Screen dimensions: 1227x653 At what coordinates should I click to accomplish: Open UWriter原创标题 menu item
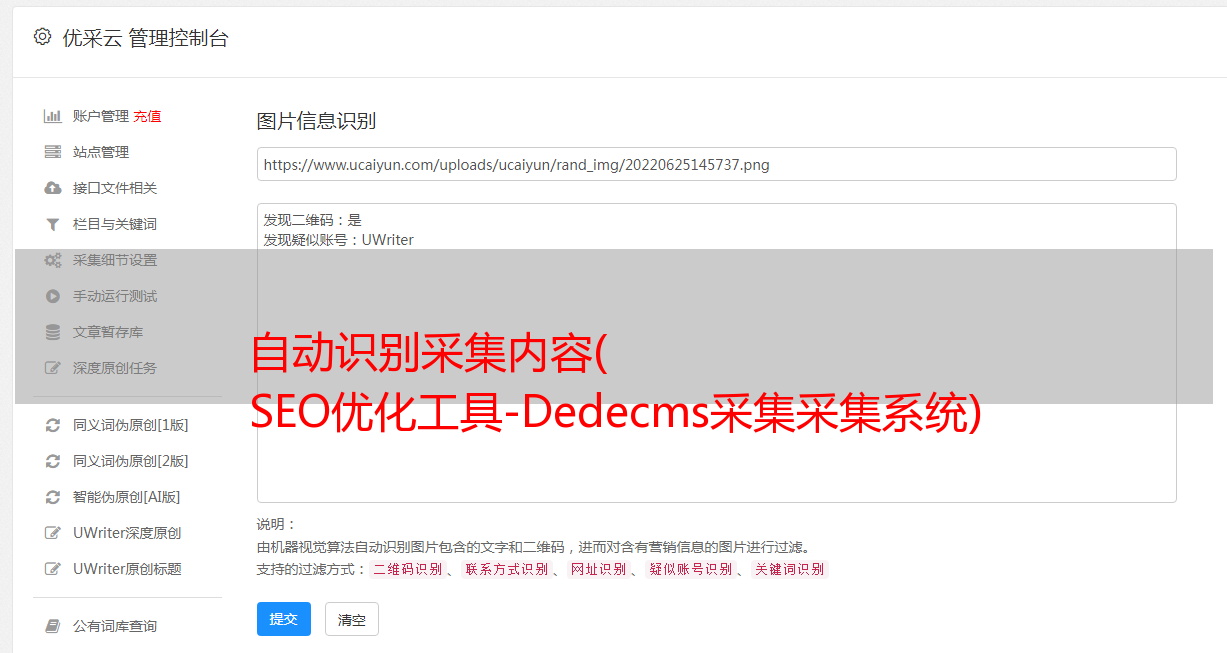[x=127, y=569]
